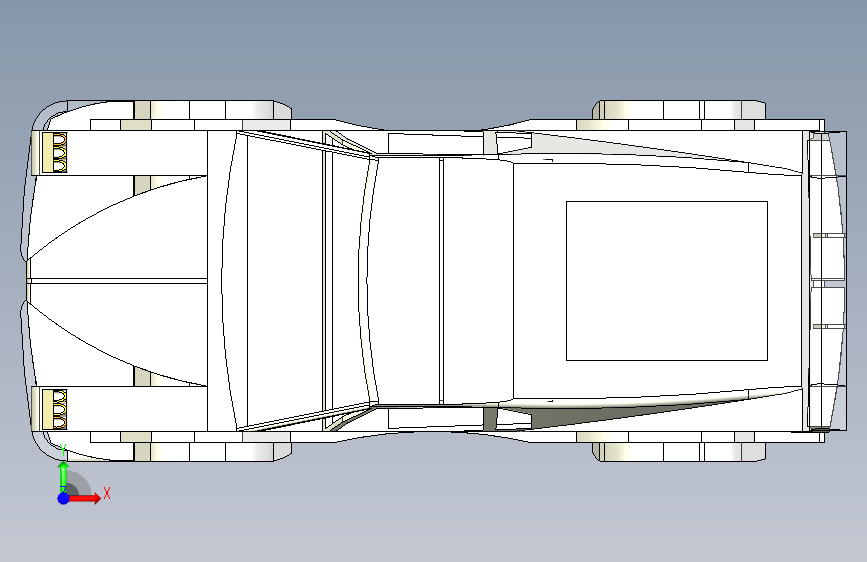Click the red X axis arrow of the triad
The height and width of the screenshot is (562, 867).
pos(83,498)
